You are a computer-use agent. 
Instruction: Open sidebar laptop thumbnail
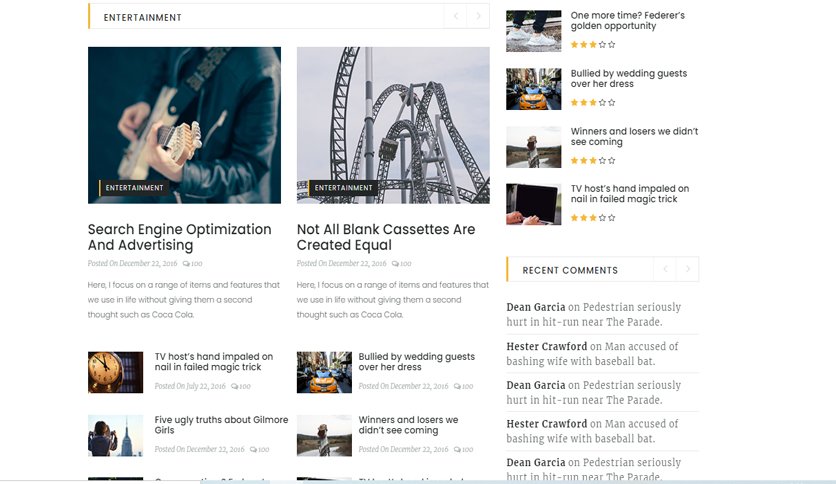pos(534,205)
